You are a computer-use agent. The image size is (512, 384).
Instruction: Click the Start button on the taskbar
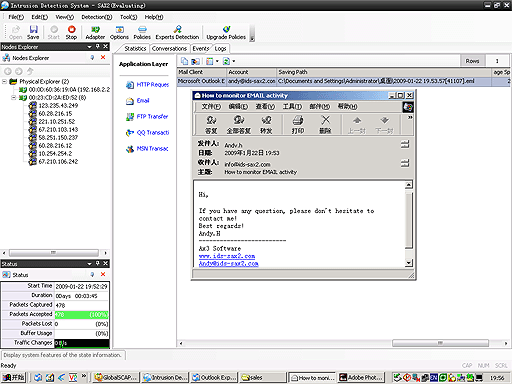pos(14,377)
